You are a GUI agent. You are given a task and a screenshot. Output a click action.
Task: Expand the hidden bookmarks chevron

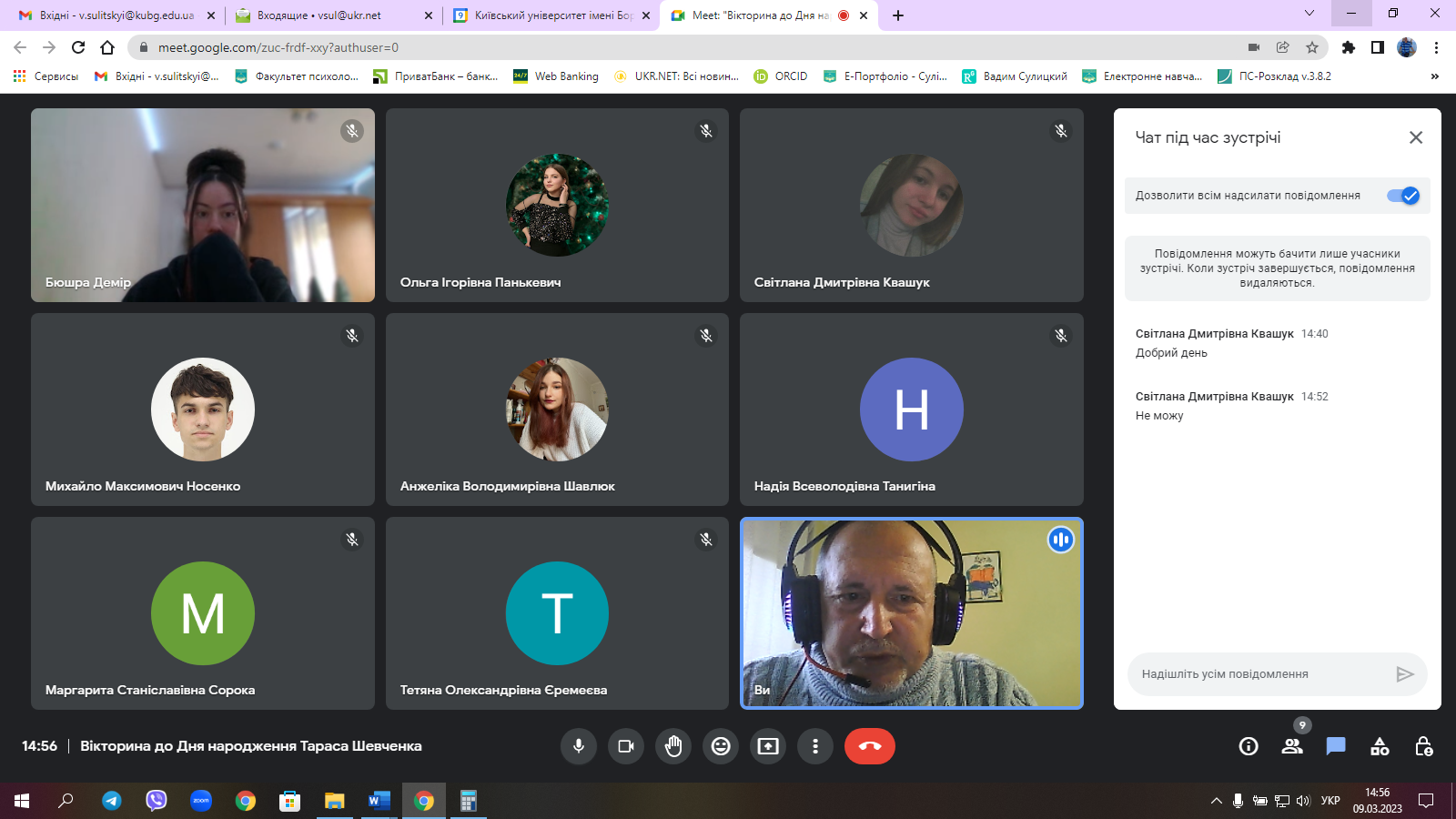(1435, 76)
